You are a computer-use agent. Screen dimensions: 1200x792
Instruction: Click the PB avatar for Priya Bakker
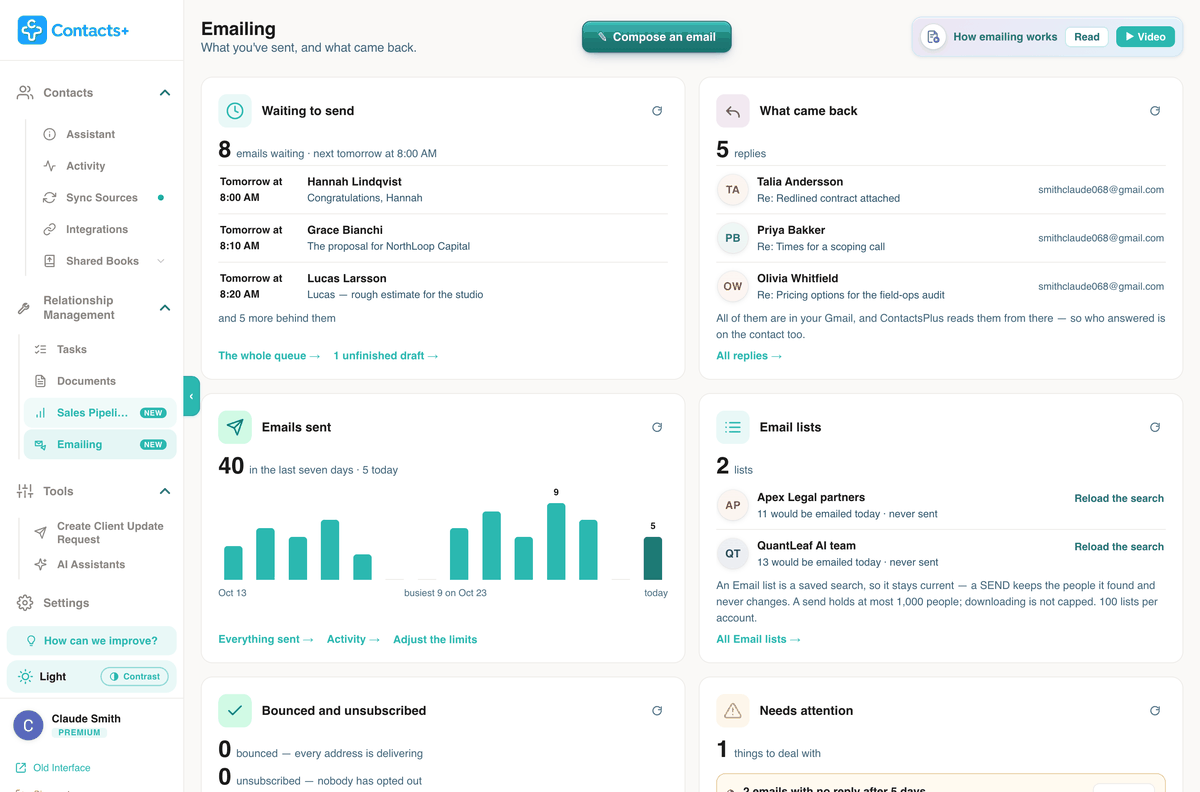pos(733,238)
